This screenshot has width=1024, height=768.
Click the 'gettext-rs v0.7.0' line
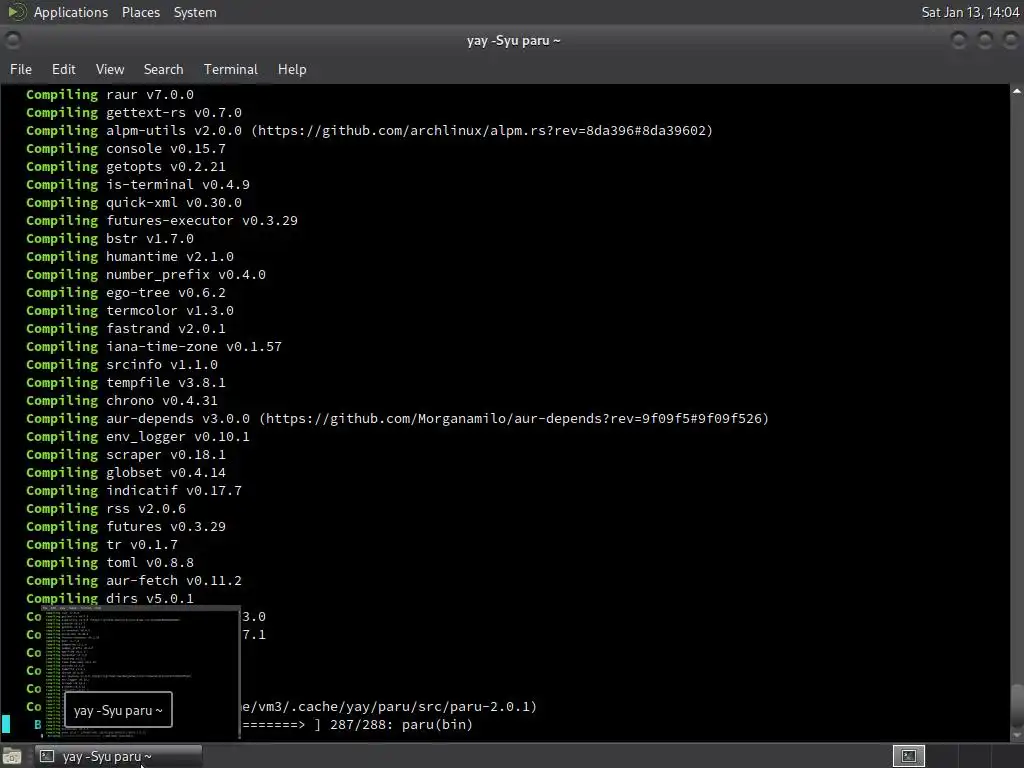coord(134,112)
